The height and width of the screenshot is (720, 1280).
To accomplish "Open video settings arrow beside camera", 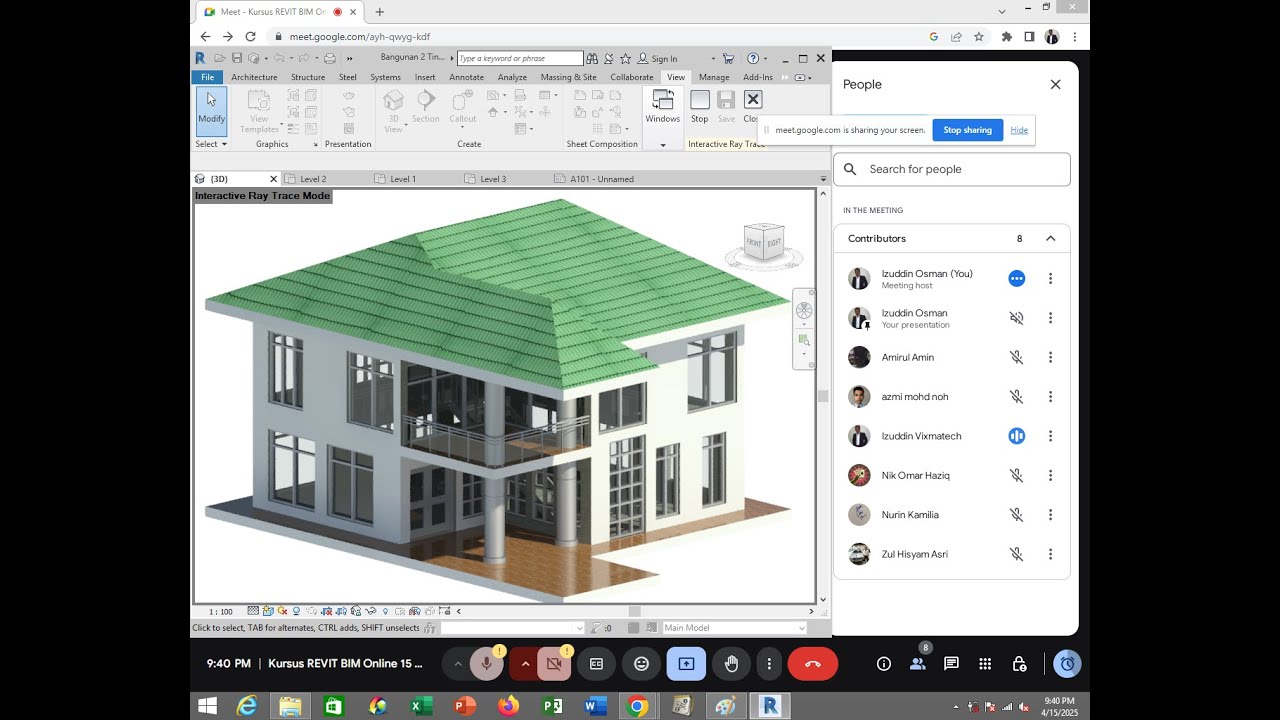I will [525, 663].
